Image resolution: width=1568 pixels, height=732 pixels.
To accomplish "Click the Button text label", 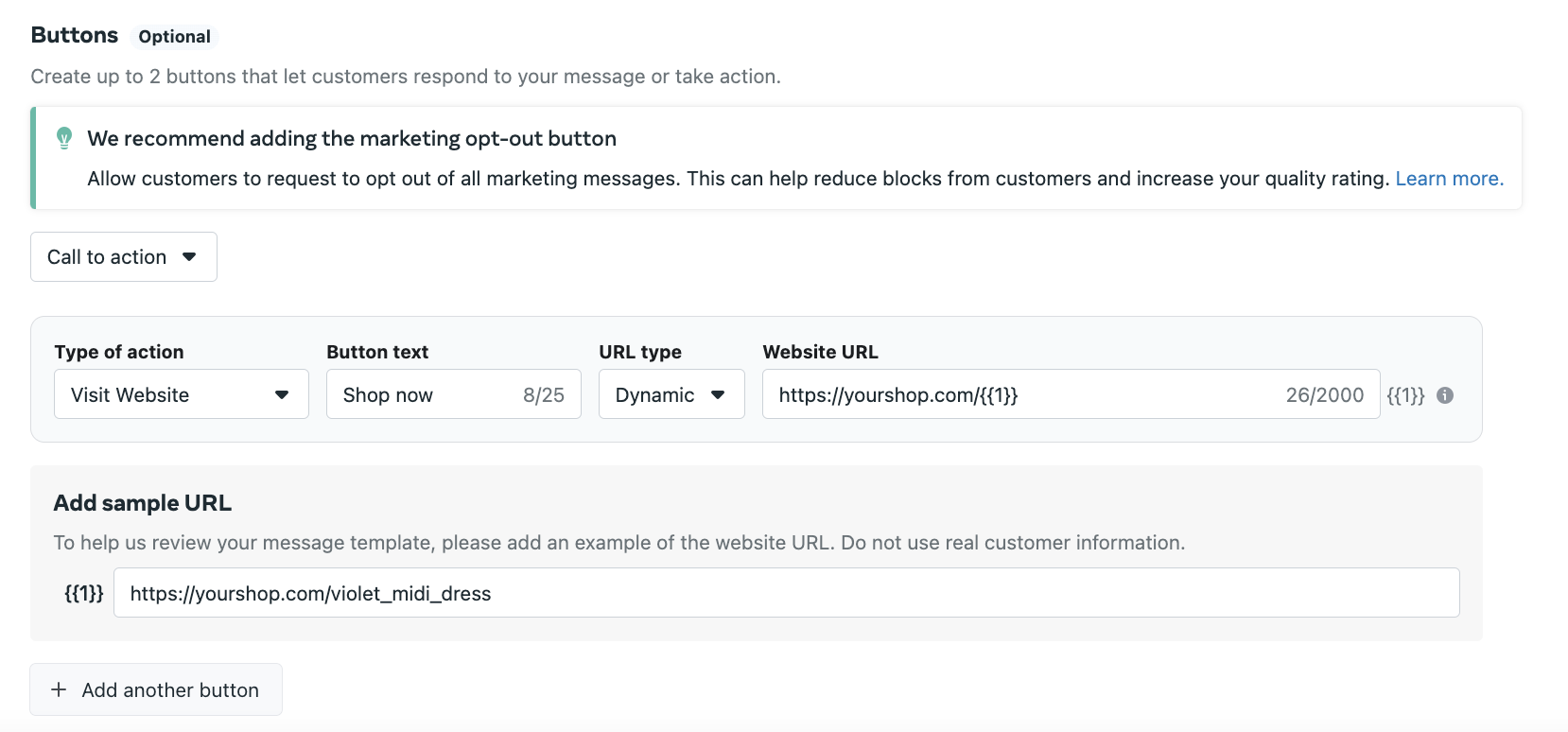I will pos(377,352).
